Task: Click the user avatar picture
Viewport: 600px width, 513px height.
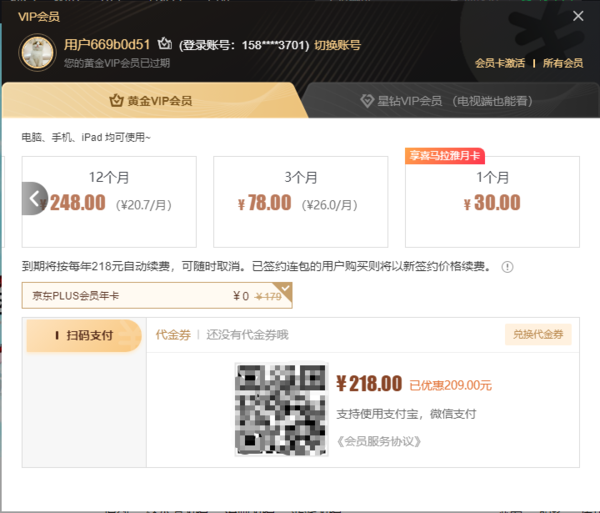Action: [39, 52]
